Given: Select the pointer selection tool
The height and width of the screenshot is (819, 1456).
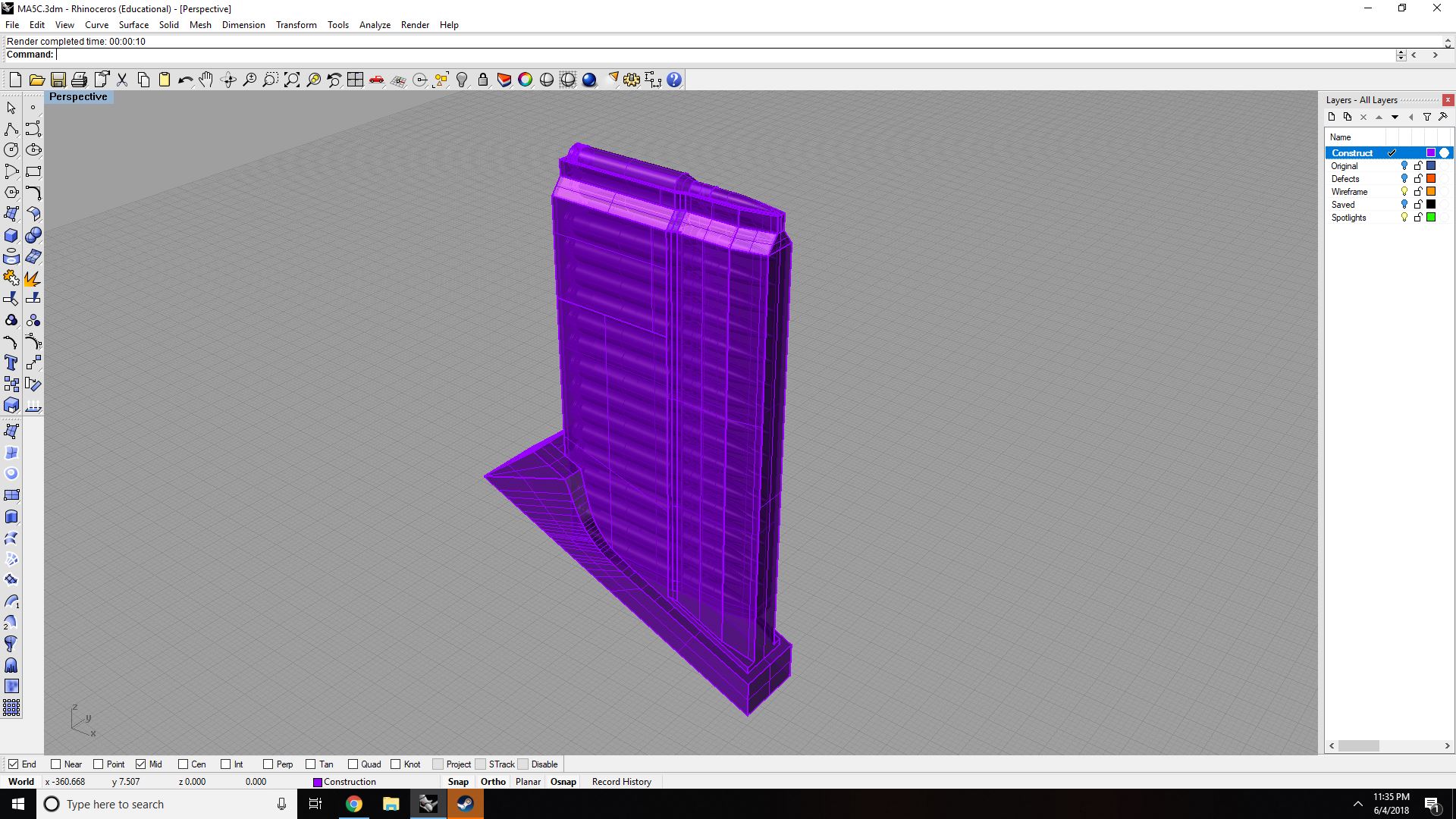Looking at the screenshot, I should (x=11, y=108).
